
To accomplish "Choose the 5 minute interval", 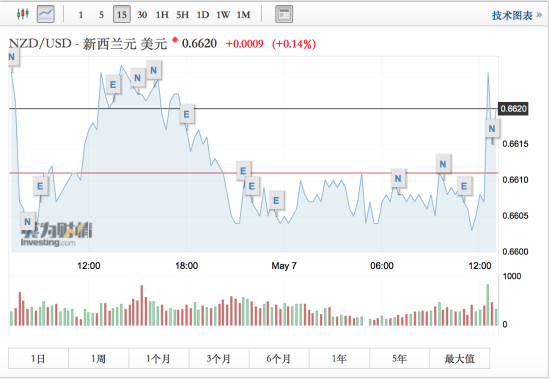I will 101,15.
